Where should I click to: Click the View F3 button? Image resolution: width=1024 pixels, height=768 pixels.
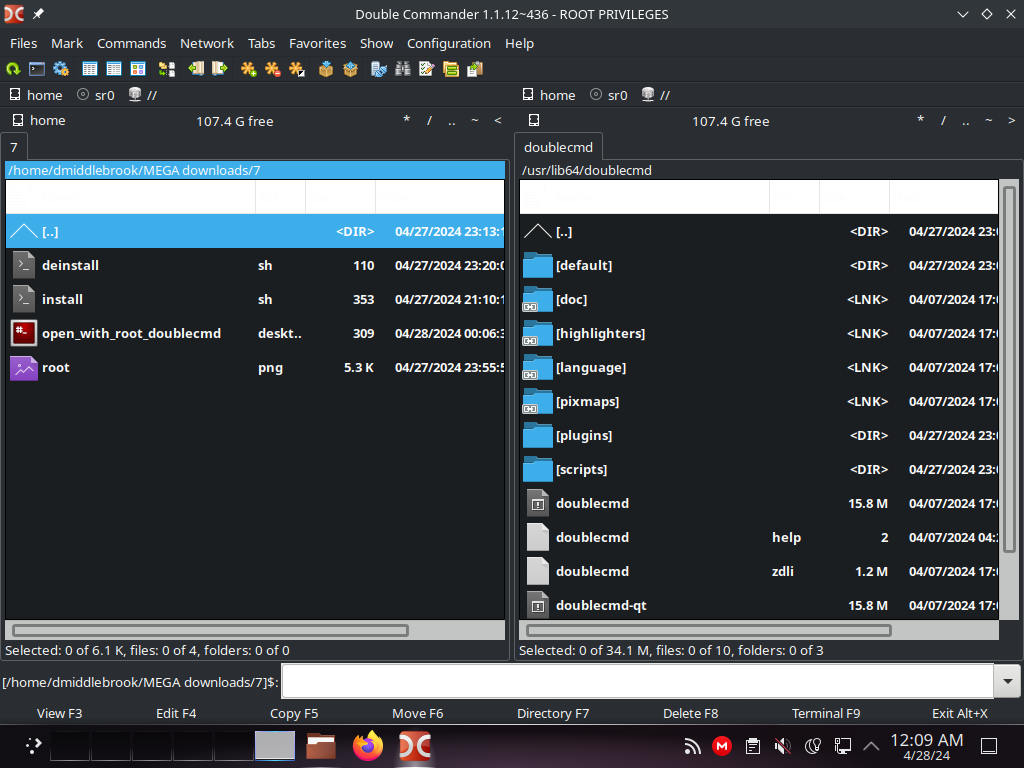tap(59, 713)
